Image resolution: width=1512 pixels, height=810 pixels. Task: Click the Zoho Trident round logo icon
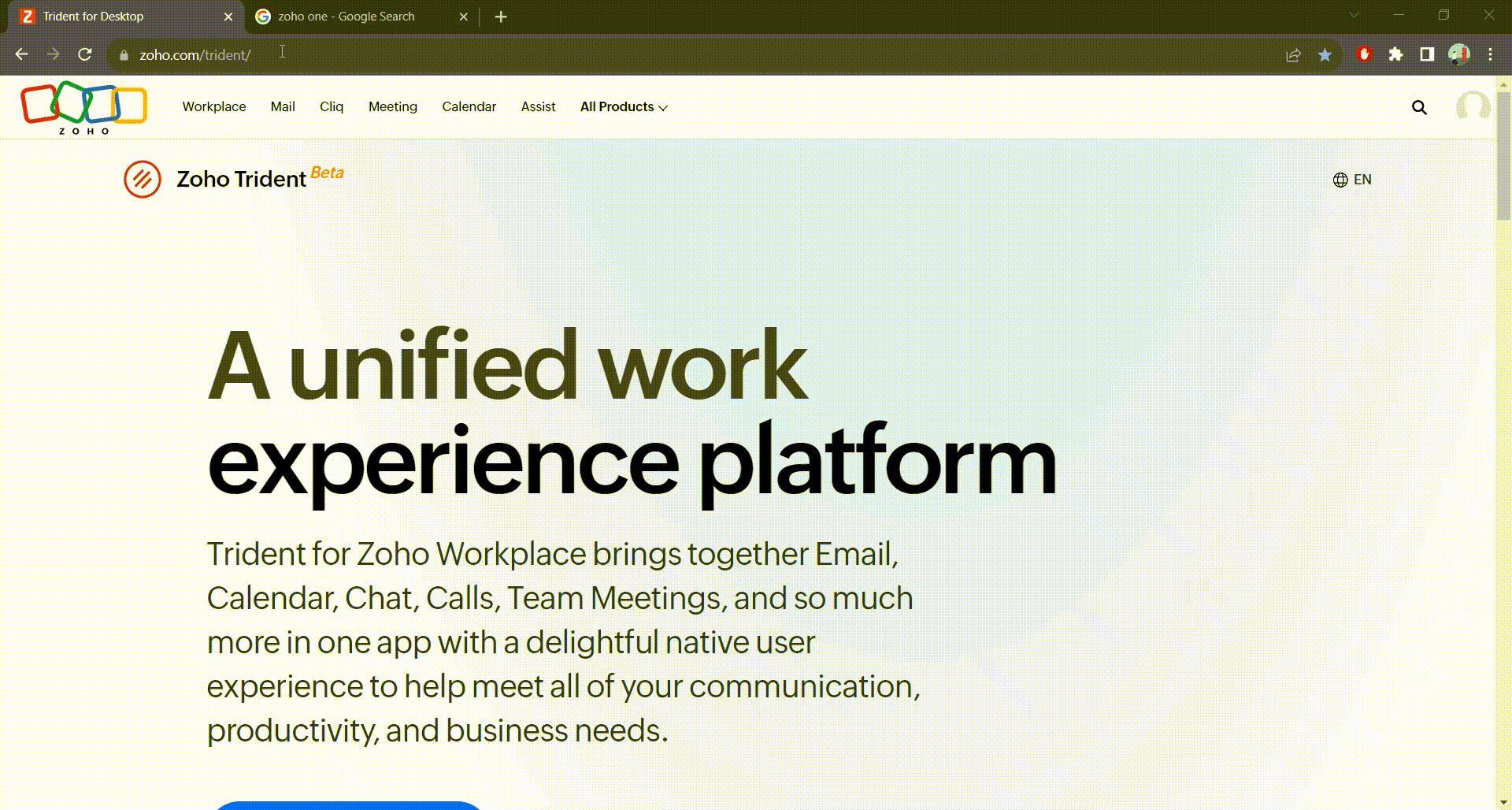(x=143, y=180)
